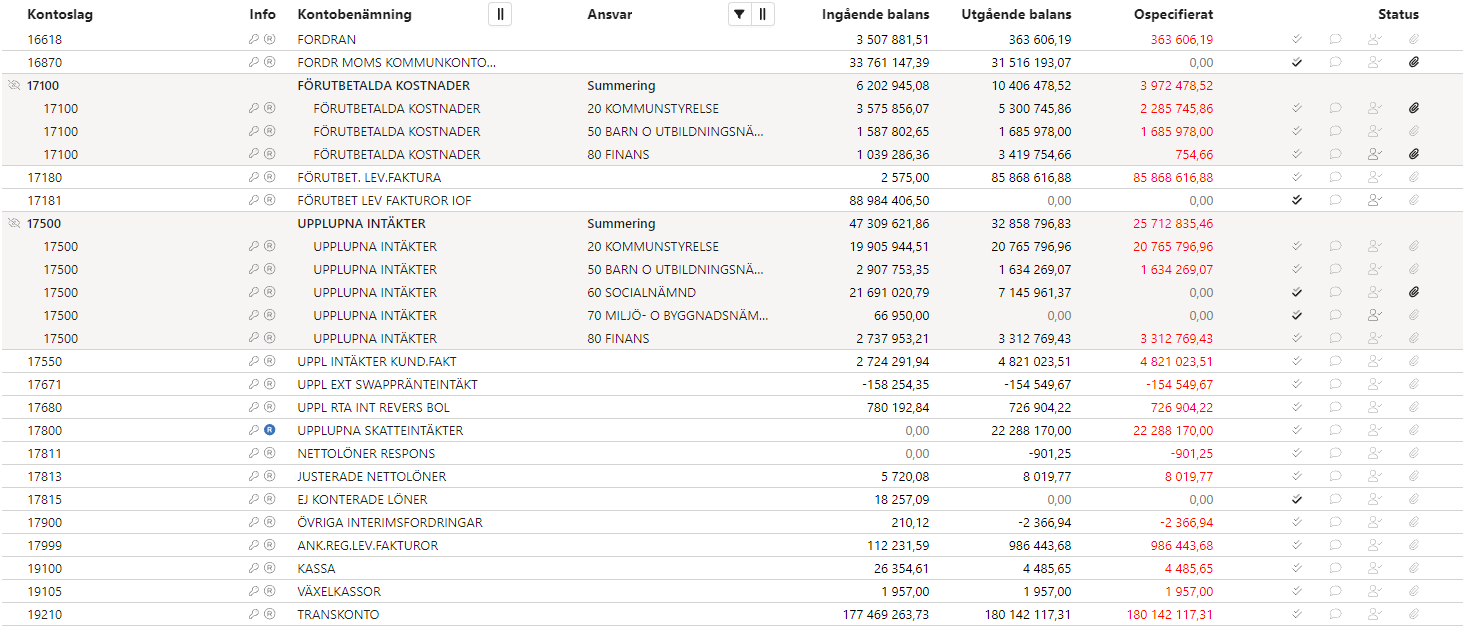
Task: Open the Ansvar column filter dropdown
Action: [x=739, y=14]
